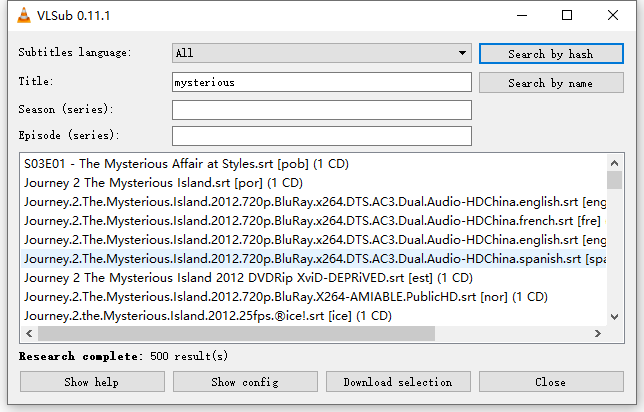Click the VLC cone icon in title bar

(x=24, y=16)
